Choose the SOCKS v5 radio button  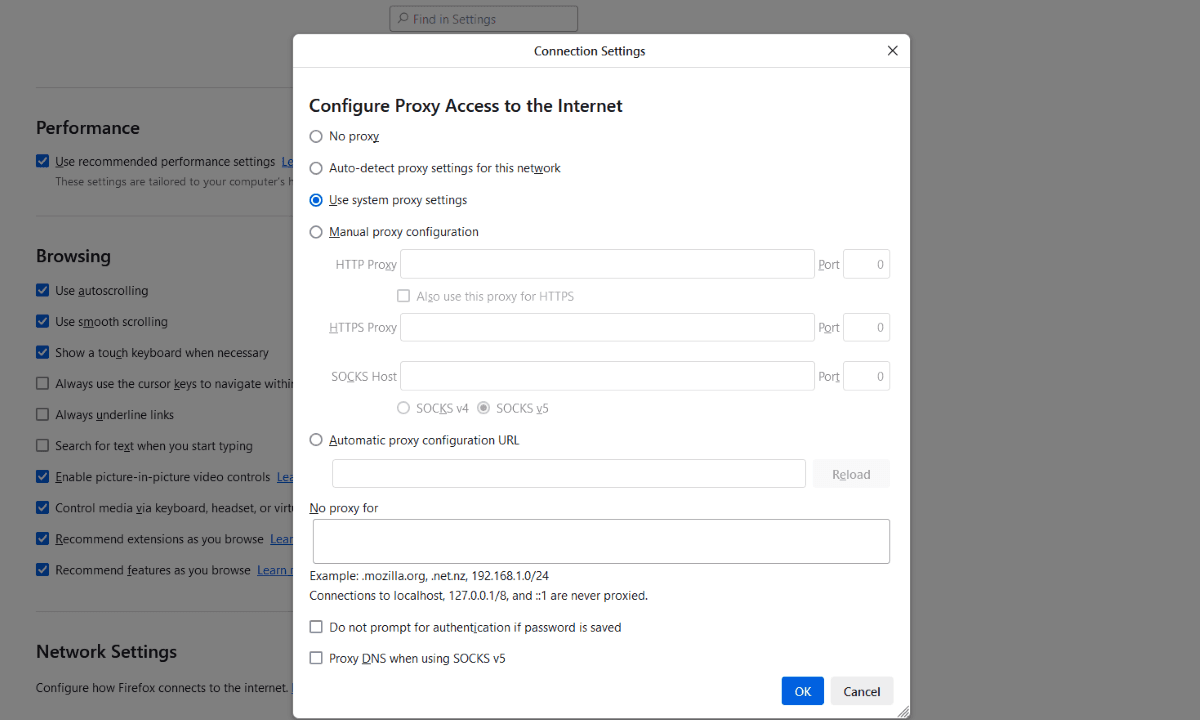[x=483, y=408]
